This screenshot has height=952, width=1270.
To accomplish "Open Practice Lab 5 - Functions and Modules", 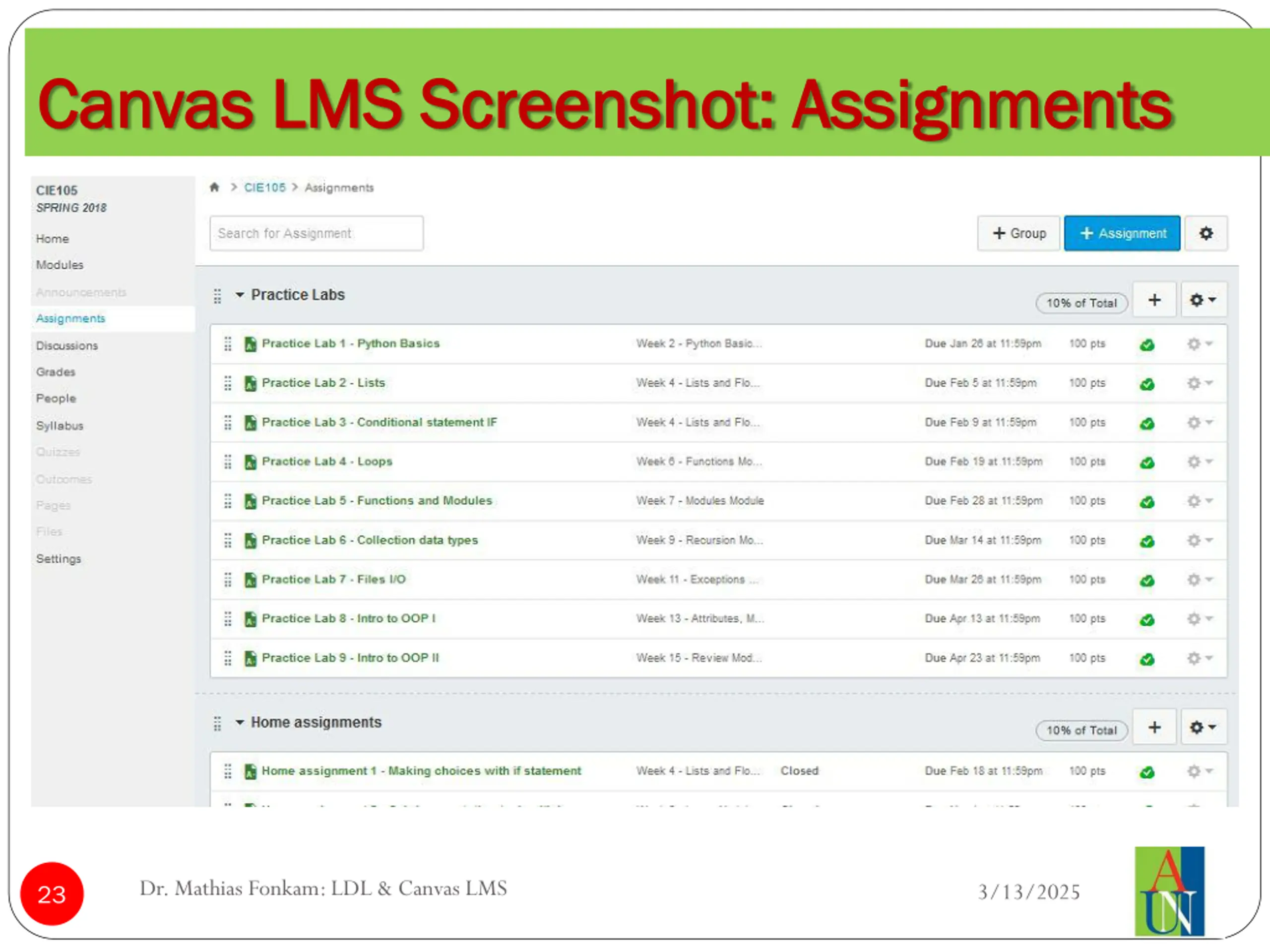I will click(x=377, y=500).
